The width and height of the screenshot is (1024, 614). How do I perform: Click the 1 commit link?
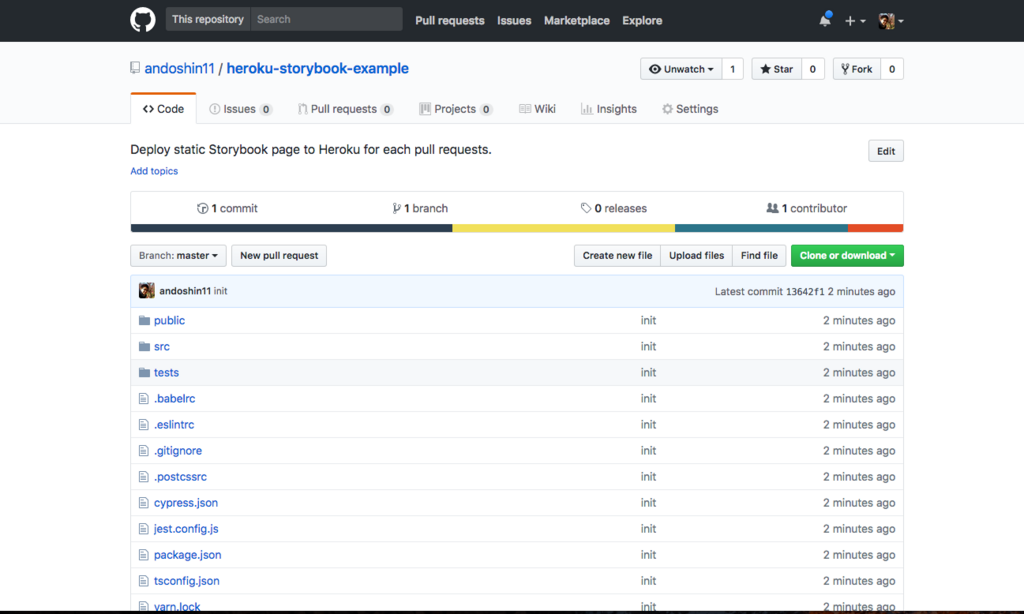(227, 208)
